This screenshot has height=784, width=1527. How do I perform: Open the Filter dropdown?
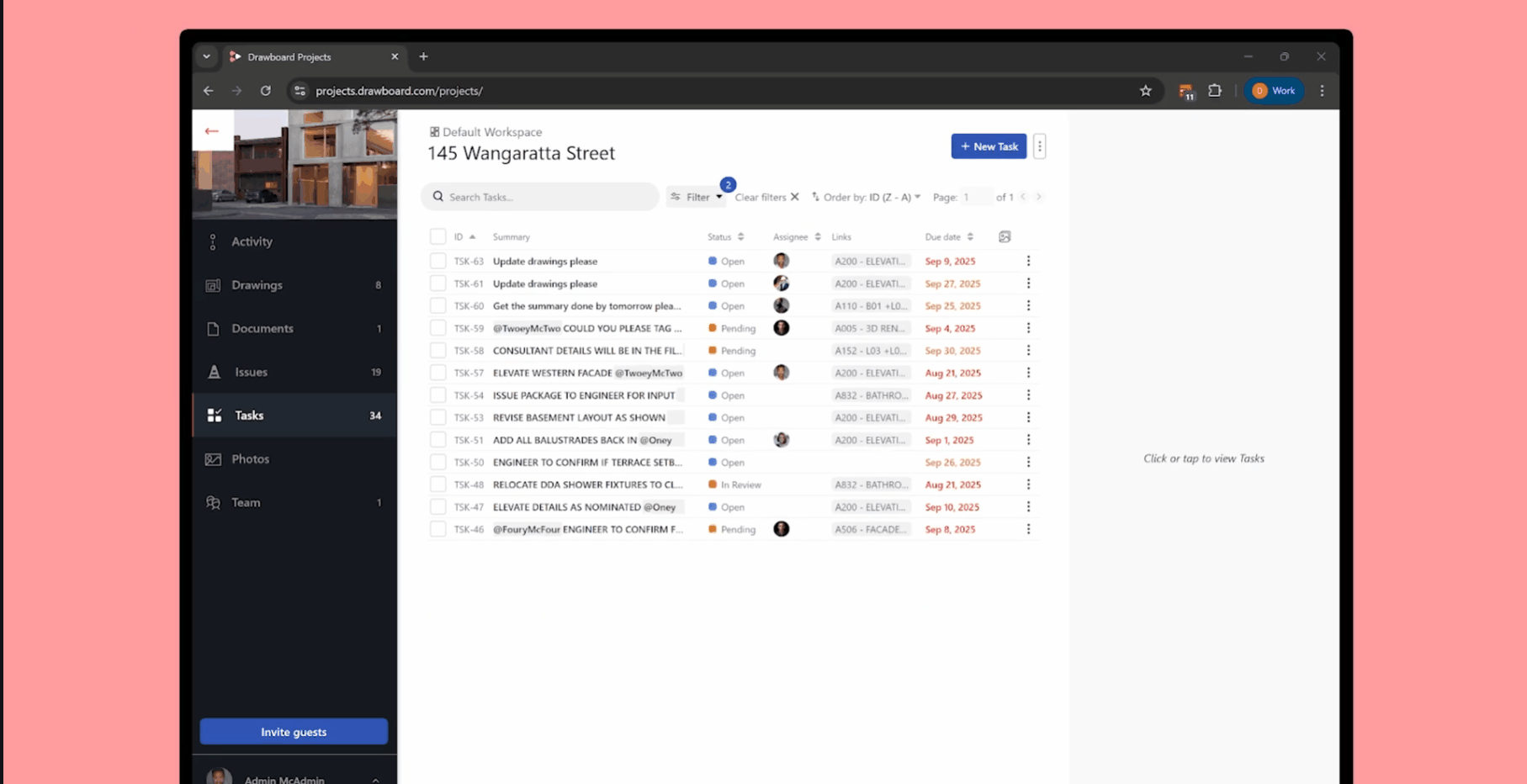tap(697, 197)
